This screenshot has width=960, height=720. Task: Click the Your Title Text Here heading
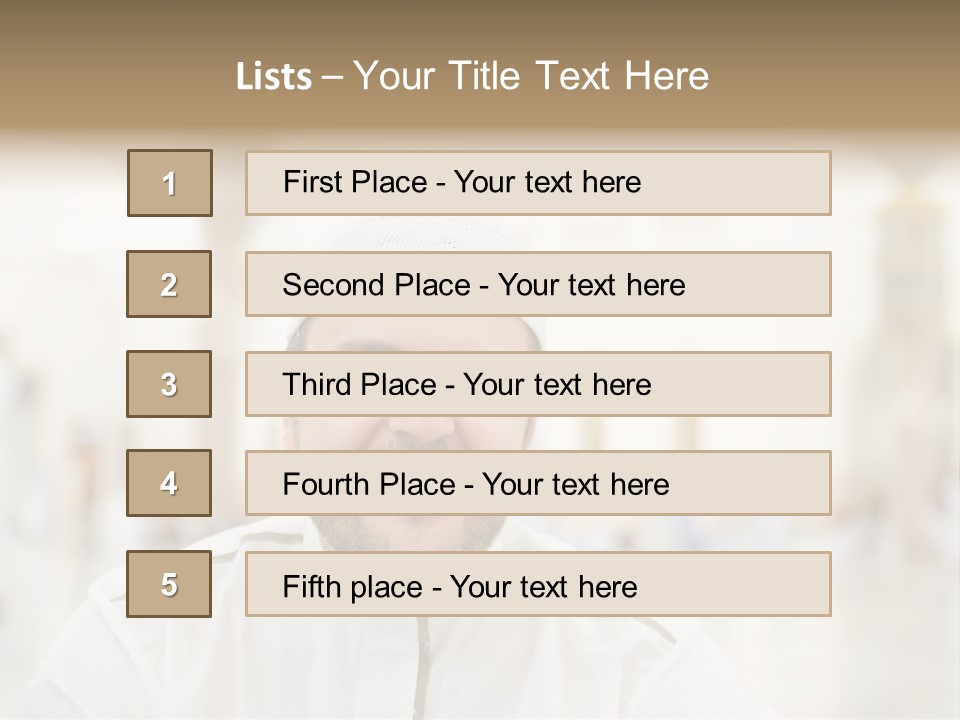[x=531, y=76]
